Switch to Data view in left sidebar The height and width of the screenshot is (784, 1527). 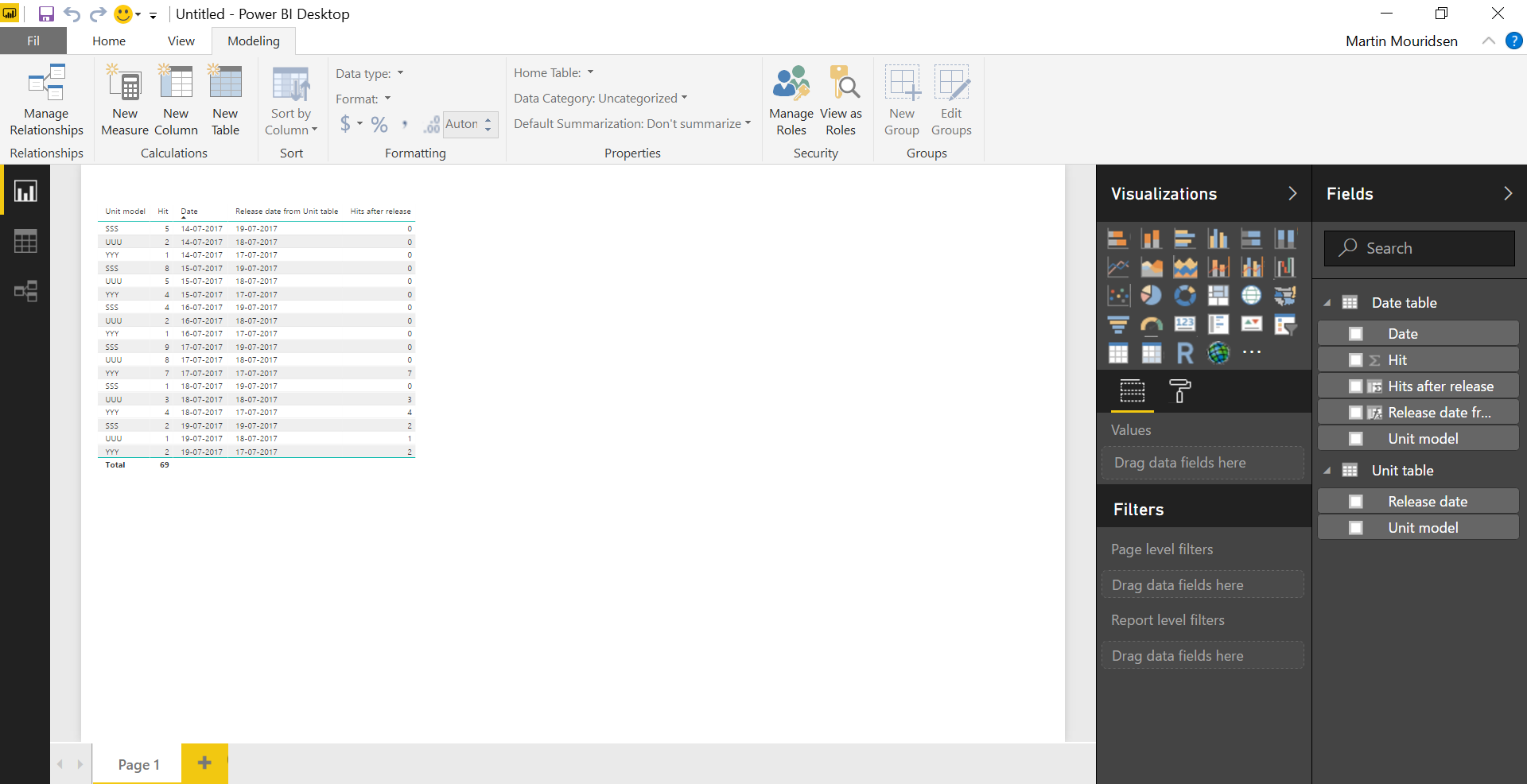pyautogui.click(x=25, y=241)
